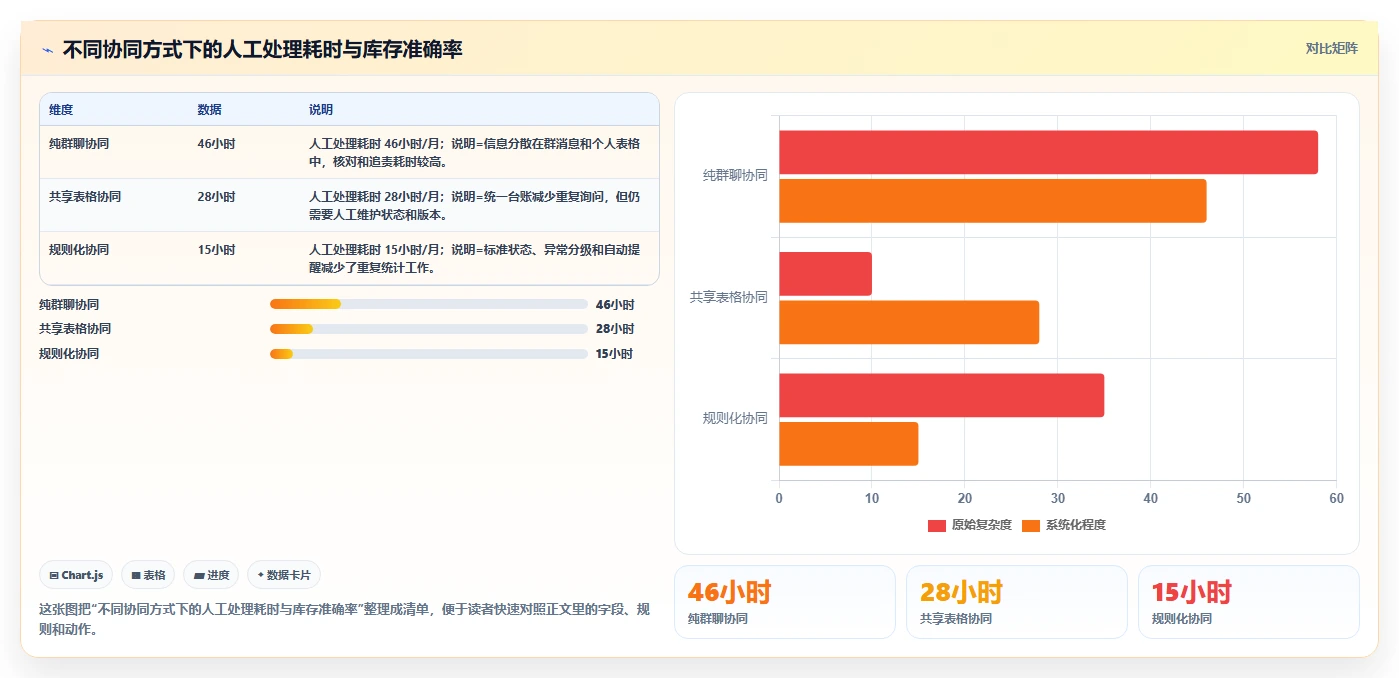Viewport: 1399px width, 678px height.
Task: Click the chart y-axis label 规则化协同
Action: [735, 419]
